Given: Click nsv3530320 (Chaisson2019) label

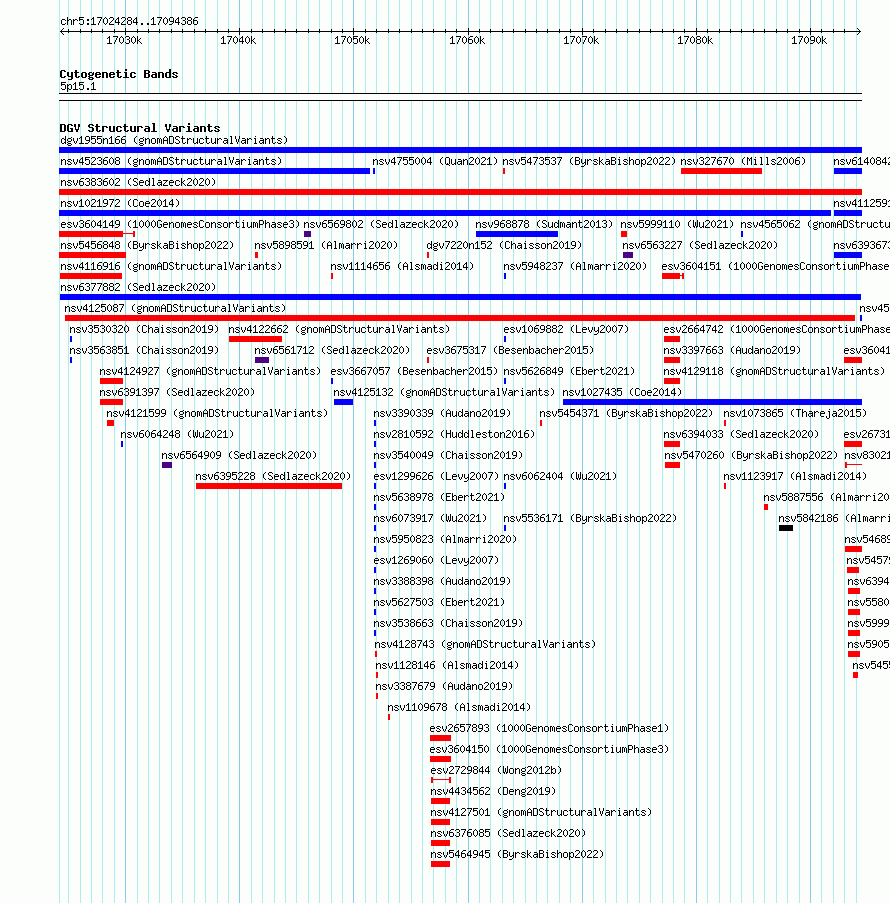Looking at the screenshot, I should [144, 329].
